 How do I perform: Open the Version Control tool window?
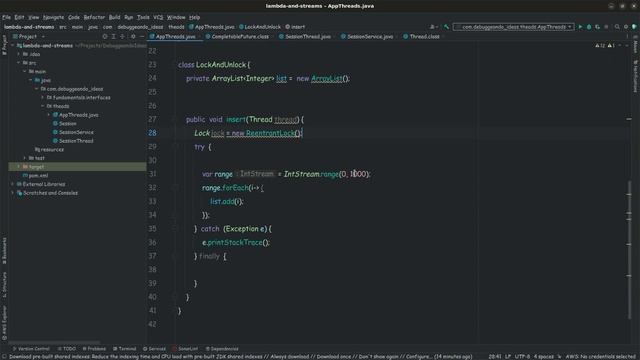(x=31, y=349)
